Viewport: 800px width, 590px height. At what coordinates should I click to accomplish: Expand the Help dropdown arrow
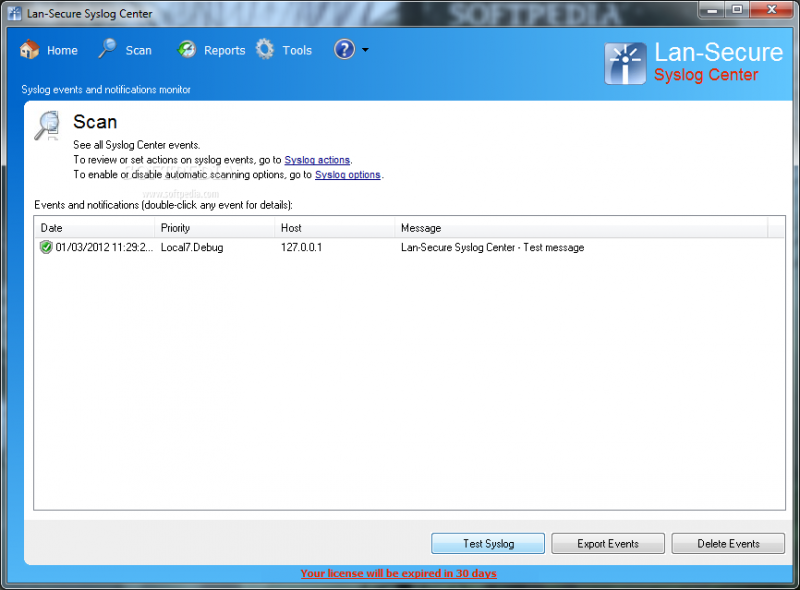pyautogui.click(x=365, y=50)
